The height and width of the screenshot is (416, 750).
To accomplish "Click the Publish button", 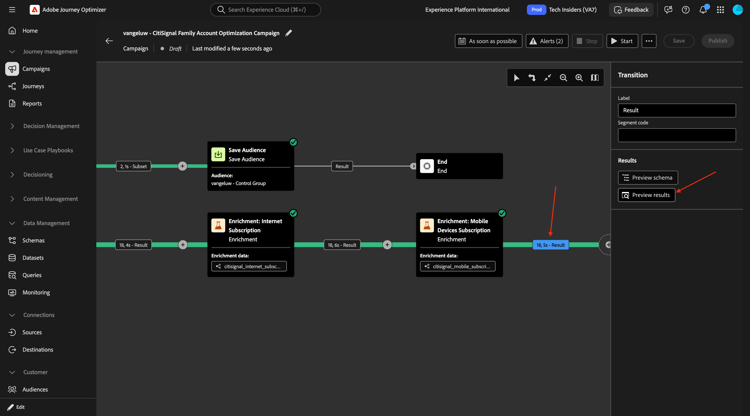I will point(717,41).
